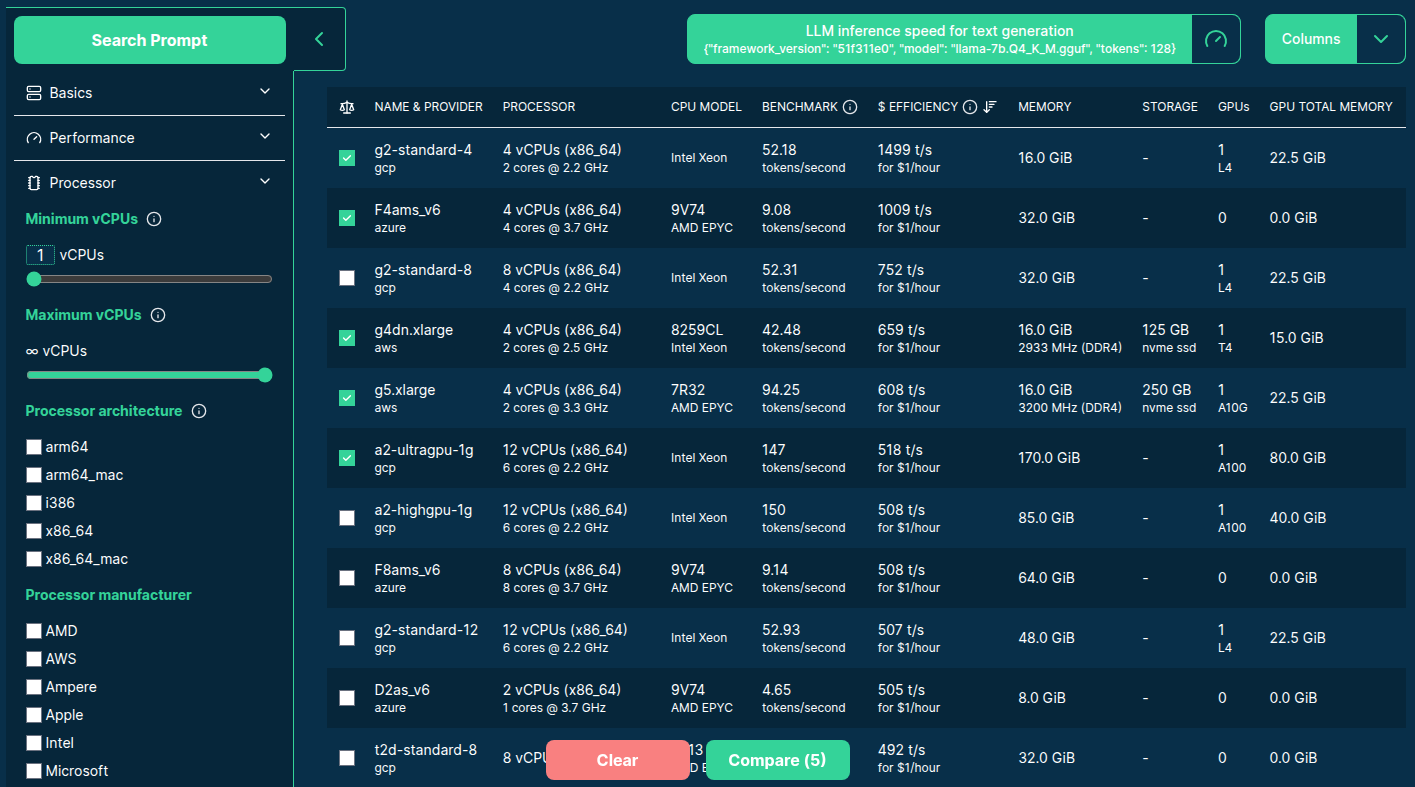The width and height of the screenshot is (1415, 787).
Task: Select the a2-highgpu-1g row checkbox
Action: (x=347, y=518)
